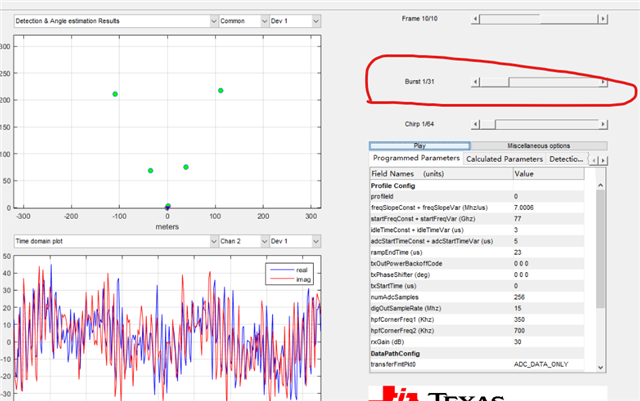
Task: Switch to the Calculated Parameters tab
Action: click(x=504, y=159)
